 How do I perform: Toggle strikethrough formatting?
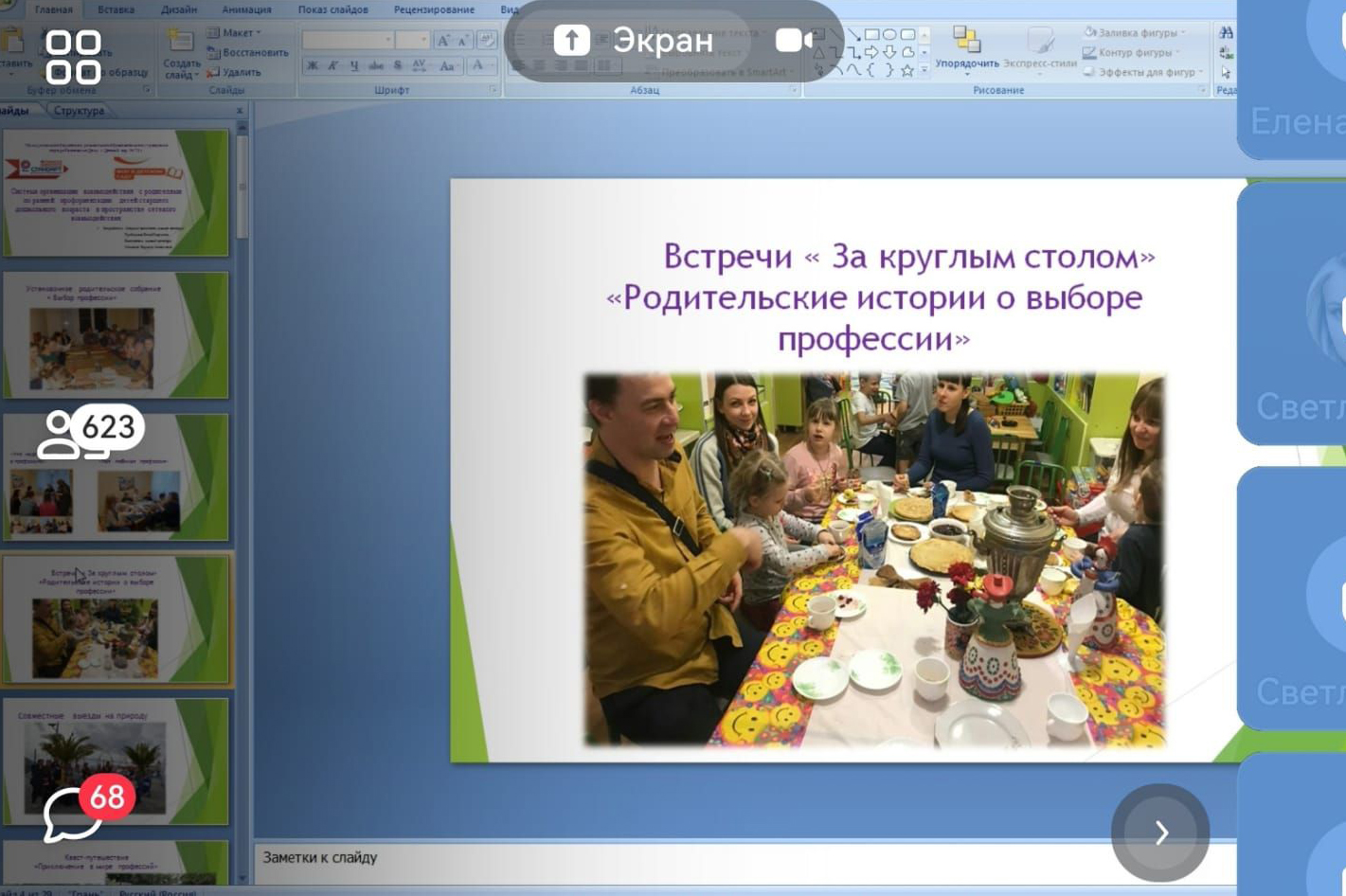pos(376,65)
